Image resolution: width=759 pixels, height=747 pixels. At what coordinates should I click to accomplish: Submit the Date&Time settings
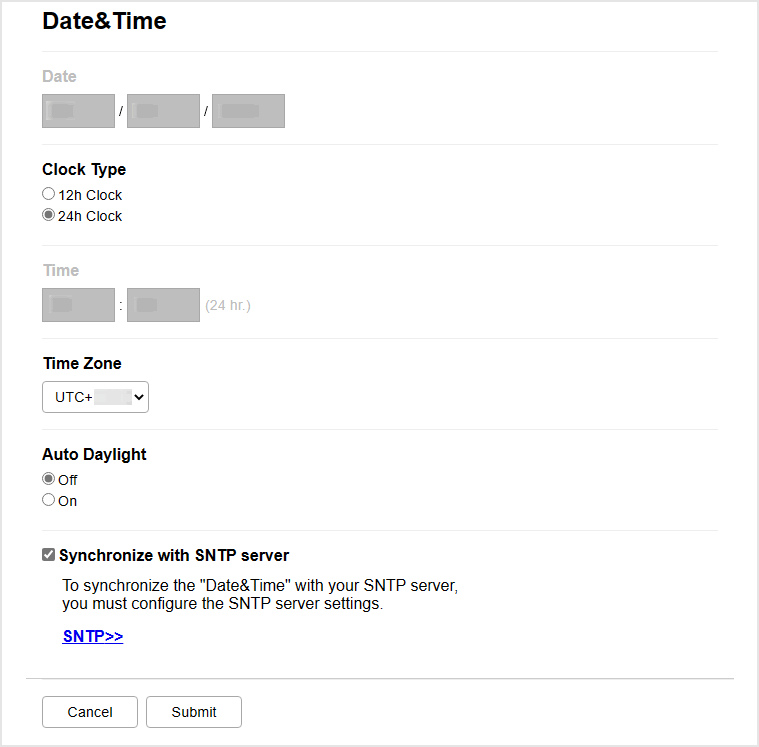(194, 712)
